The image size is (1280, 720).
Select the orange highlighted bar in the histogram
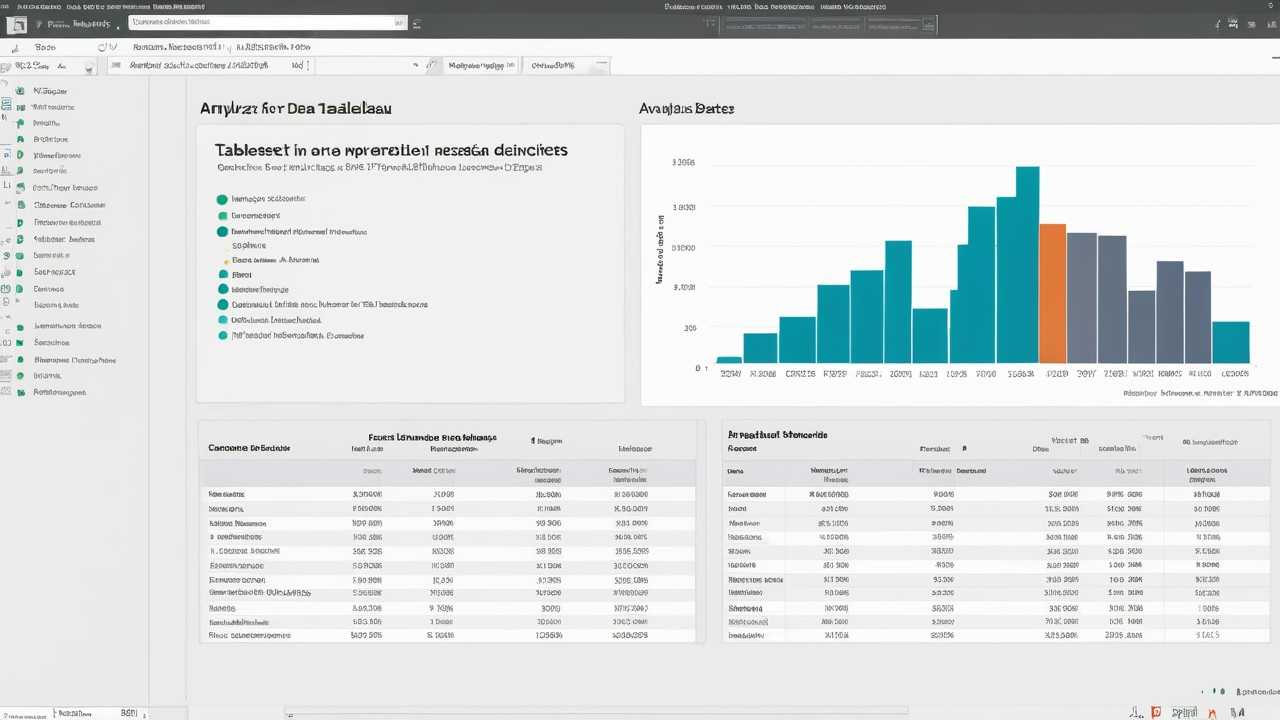(x=1052, y=295)
